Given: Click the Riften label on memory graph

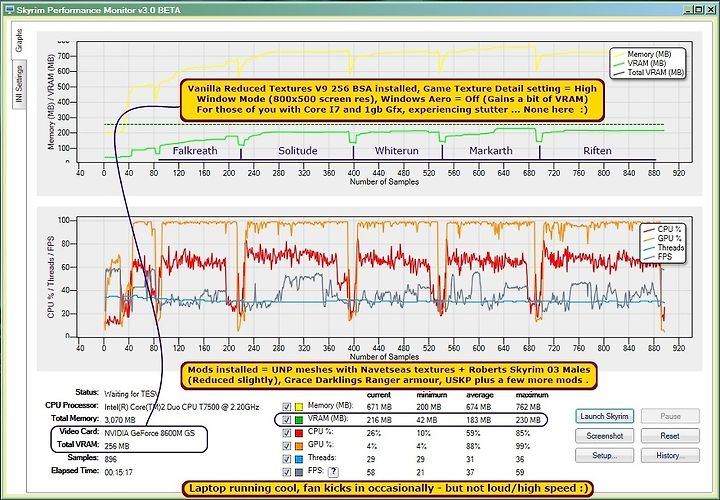Looking at the screenshot, I should [x=597, y=151].
